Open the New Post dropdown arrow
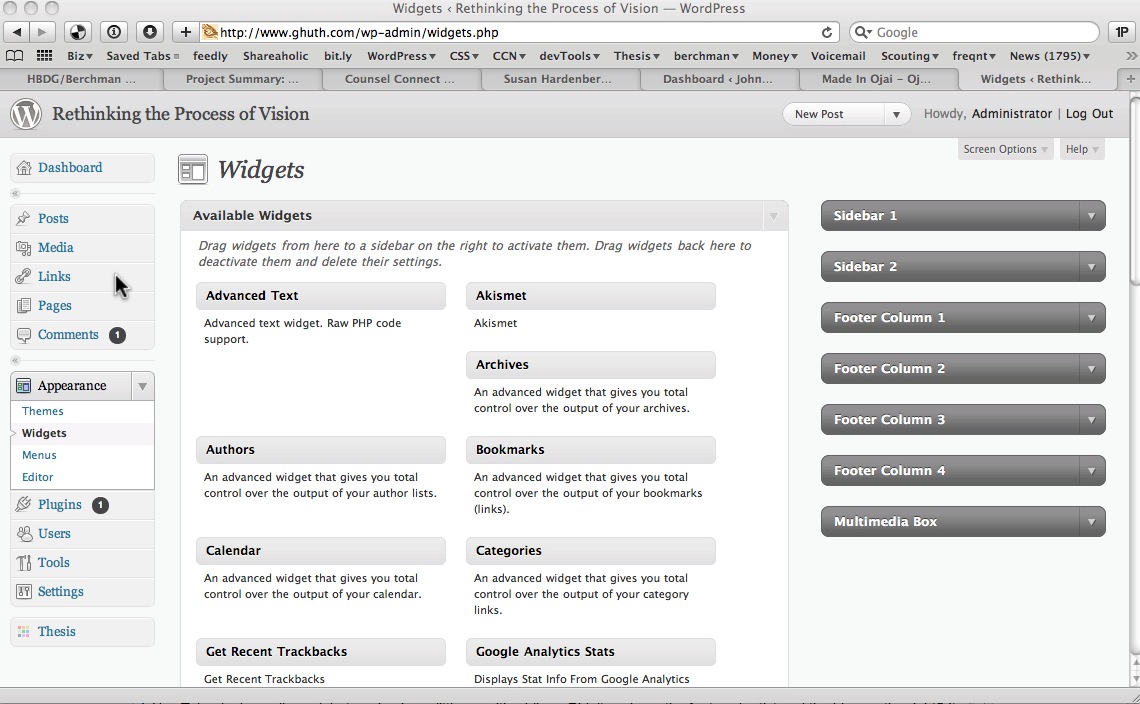The height and width of the screenshot is (704, 1140). pos(896,114)
